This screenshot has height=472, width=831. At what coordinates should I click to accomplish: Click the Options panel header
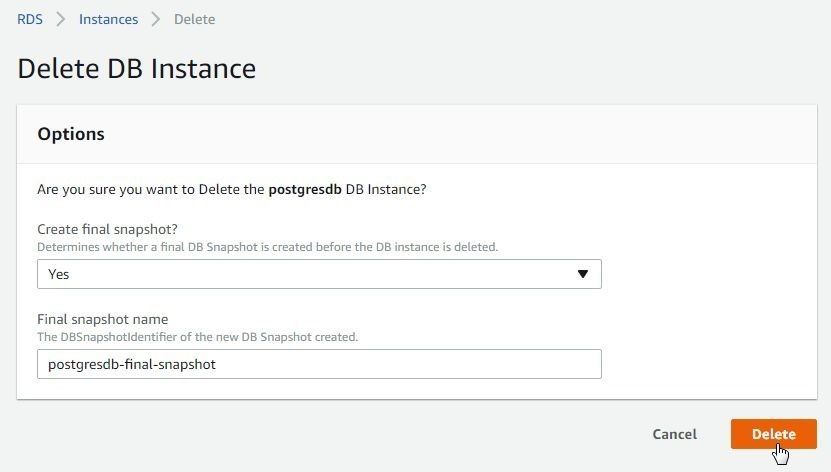(417, 134)
